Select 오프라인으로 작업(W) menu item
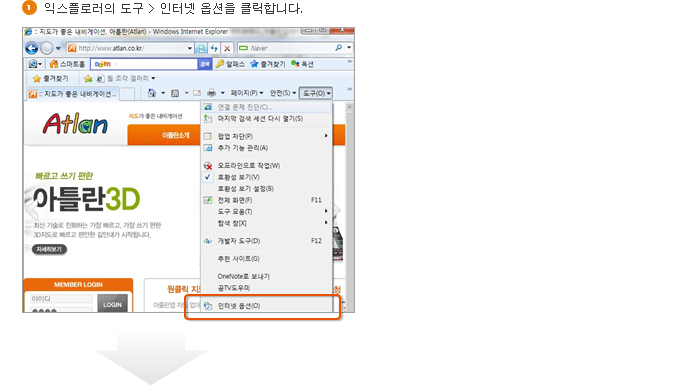 (x=266, y=166)
